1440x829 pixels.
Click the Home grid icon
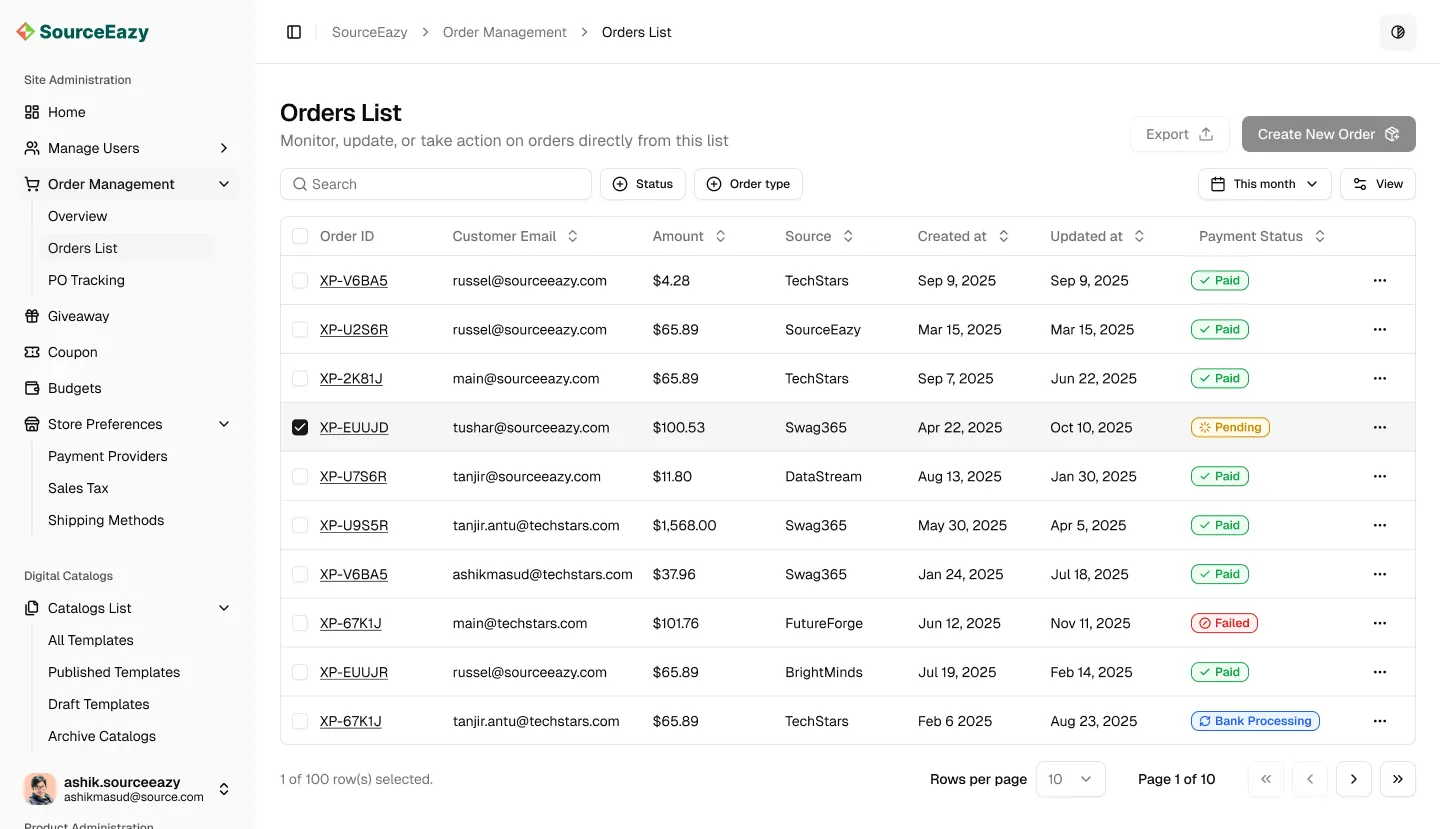pyautogui.click(x=32, y=112)
